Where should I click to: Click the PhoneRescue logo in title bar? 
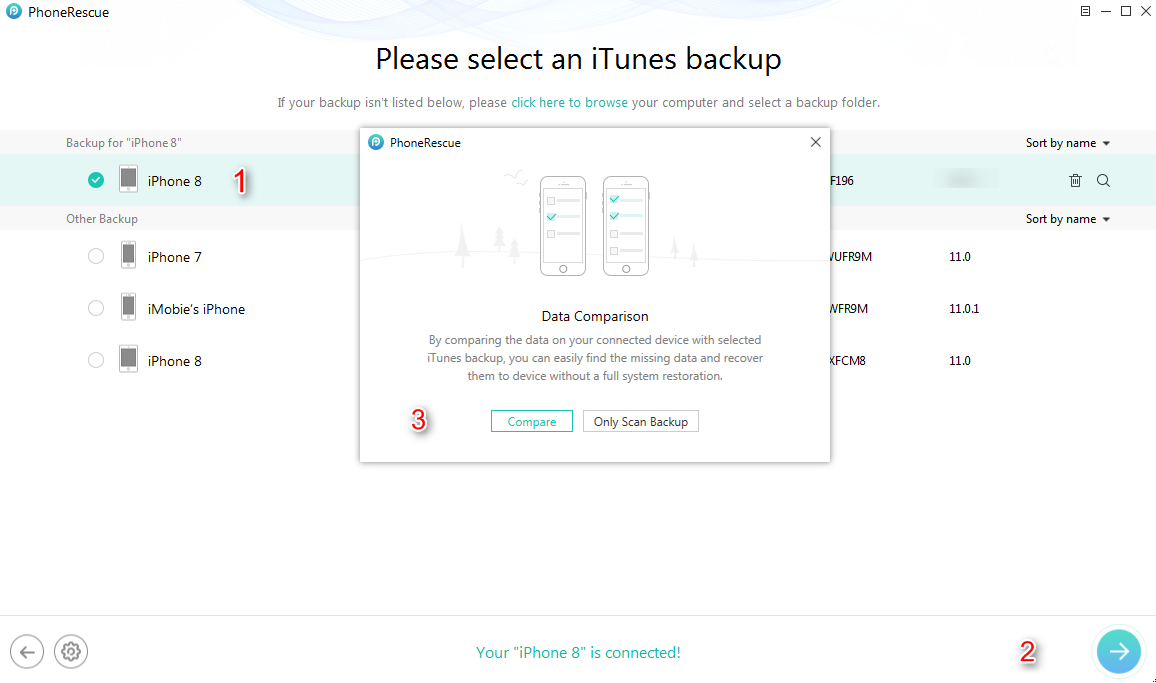click(x=14, y=12)
